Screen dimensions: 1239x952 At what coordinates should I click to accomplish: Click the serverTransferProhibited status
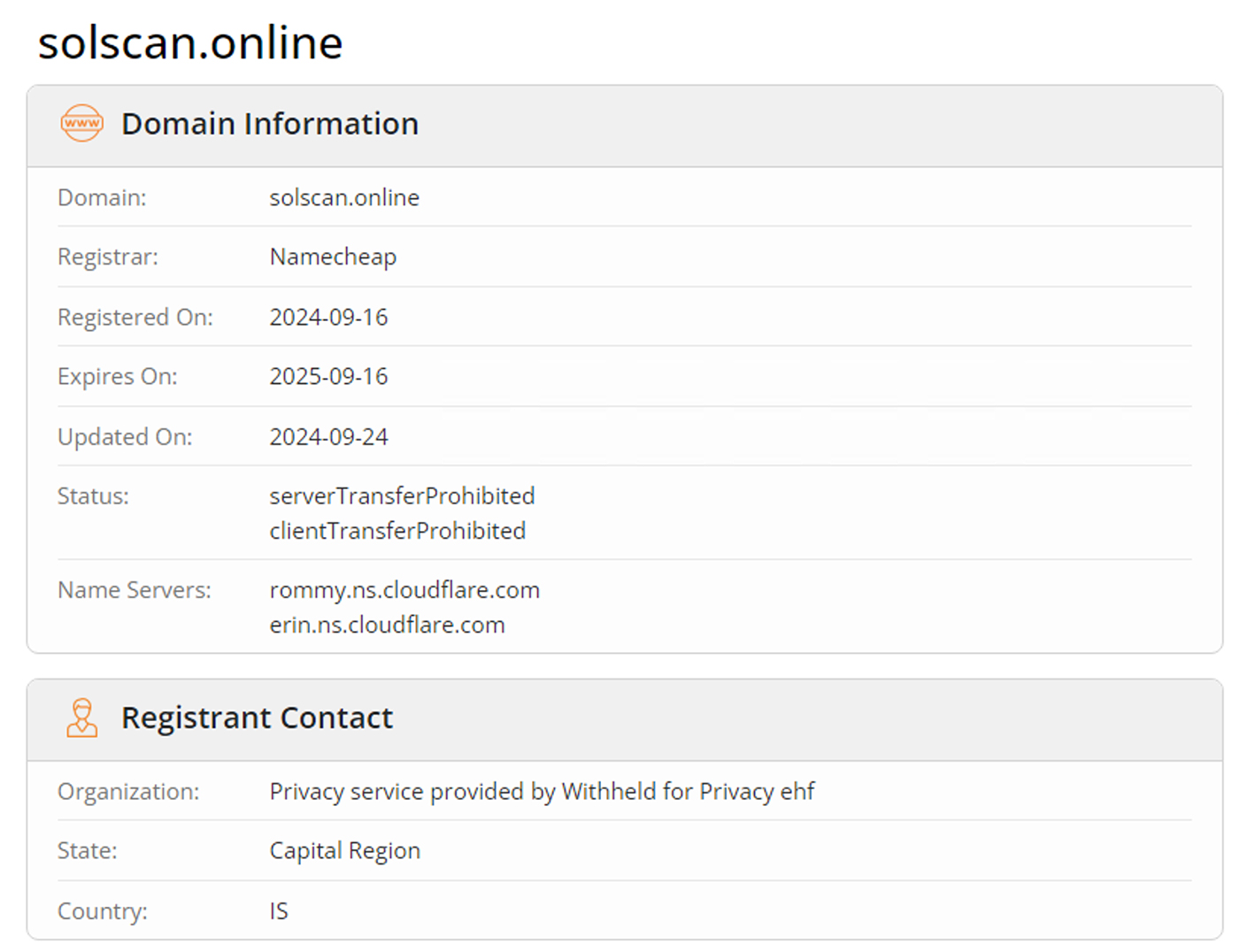(x=402, y=495)
